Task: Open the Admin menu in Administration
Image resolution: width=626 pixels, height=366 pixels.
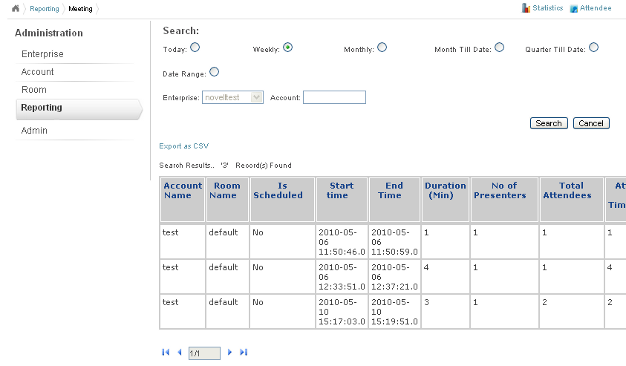Action: tap(34, 131)
